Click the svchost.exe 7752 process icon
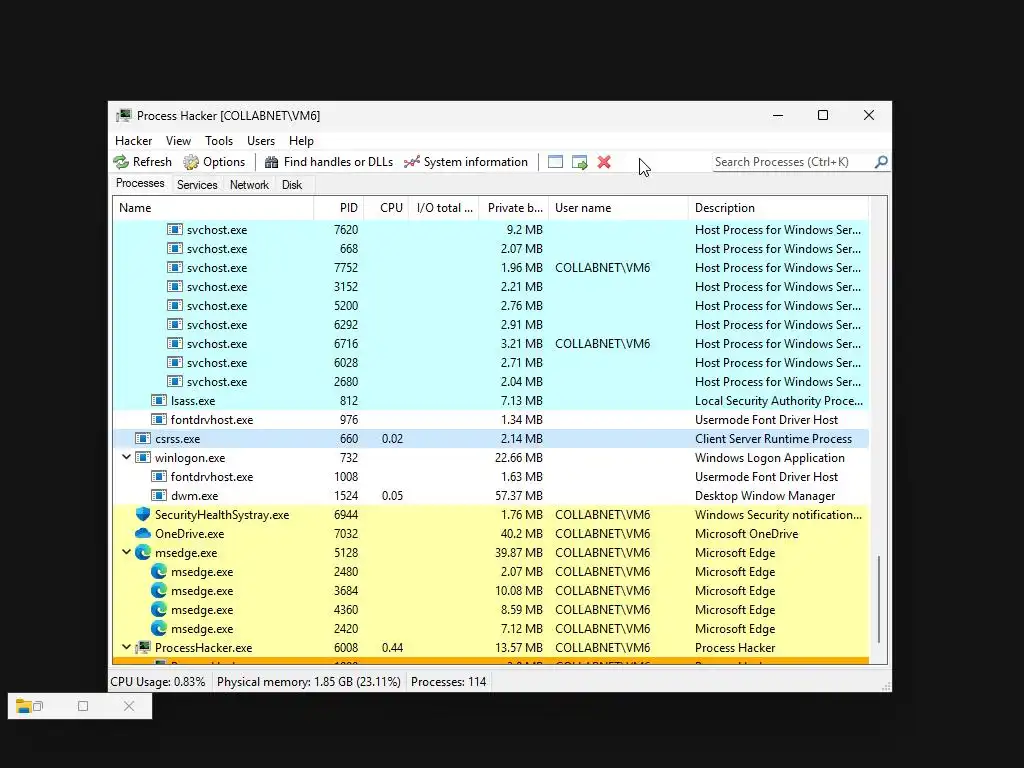1024x768 pixels. click(174, 268)
